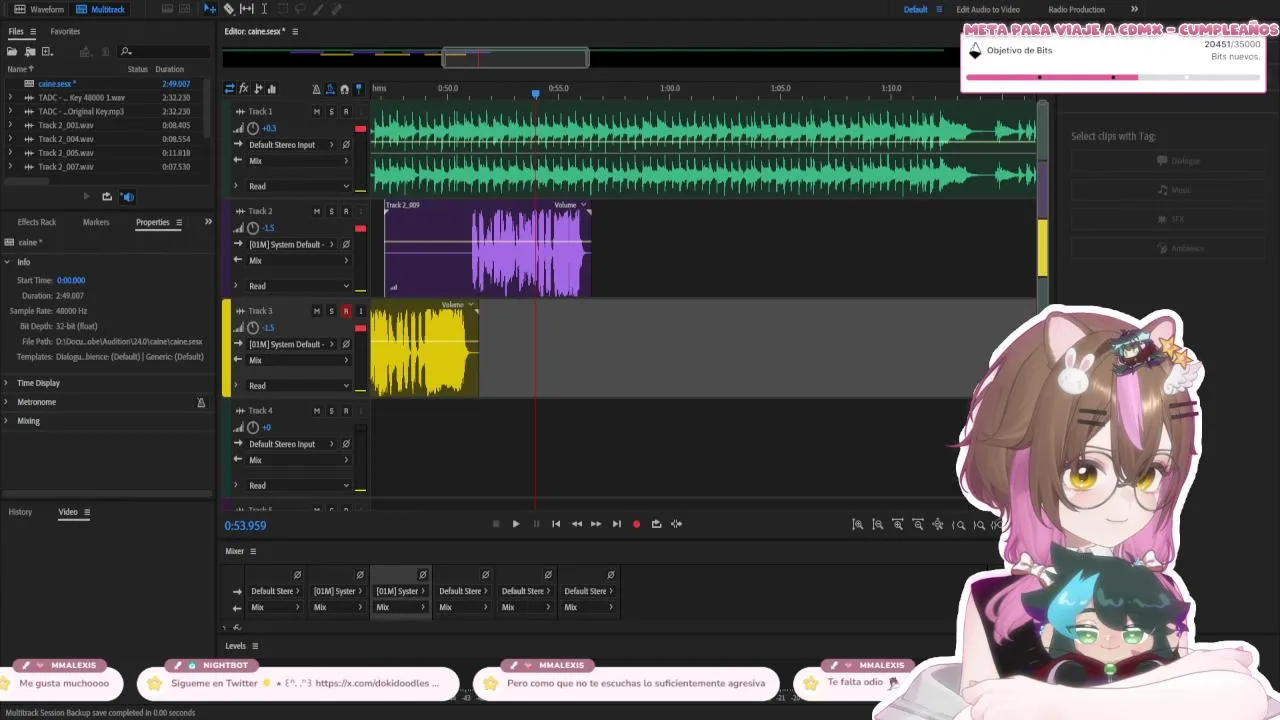Show more workspaces chevron
Screen dimensions: 1280x720
point(1134,9)
